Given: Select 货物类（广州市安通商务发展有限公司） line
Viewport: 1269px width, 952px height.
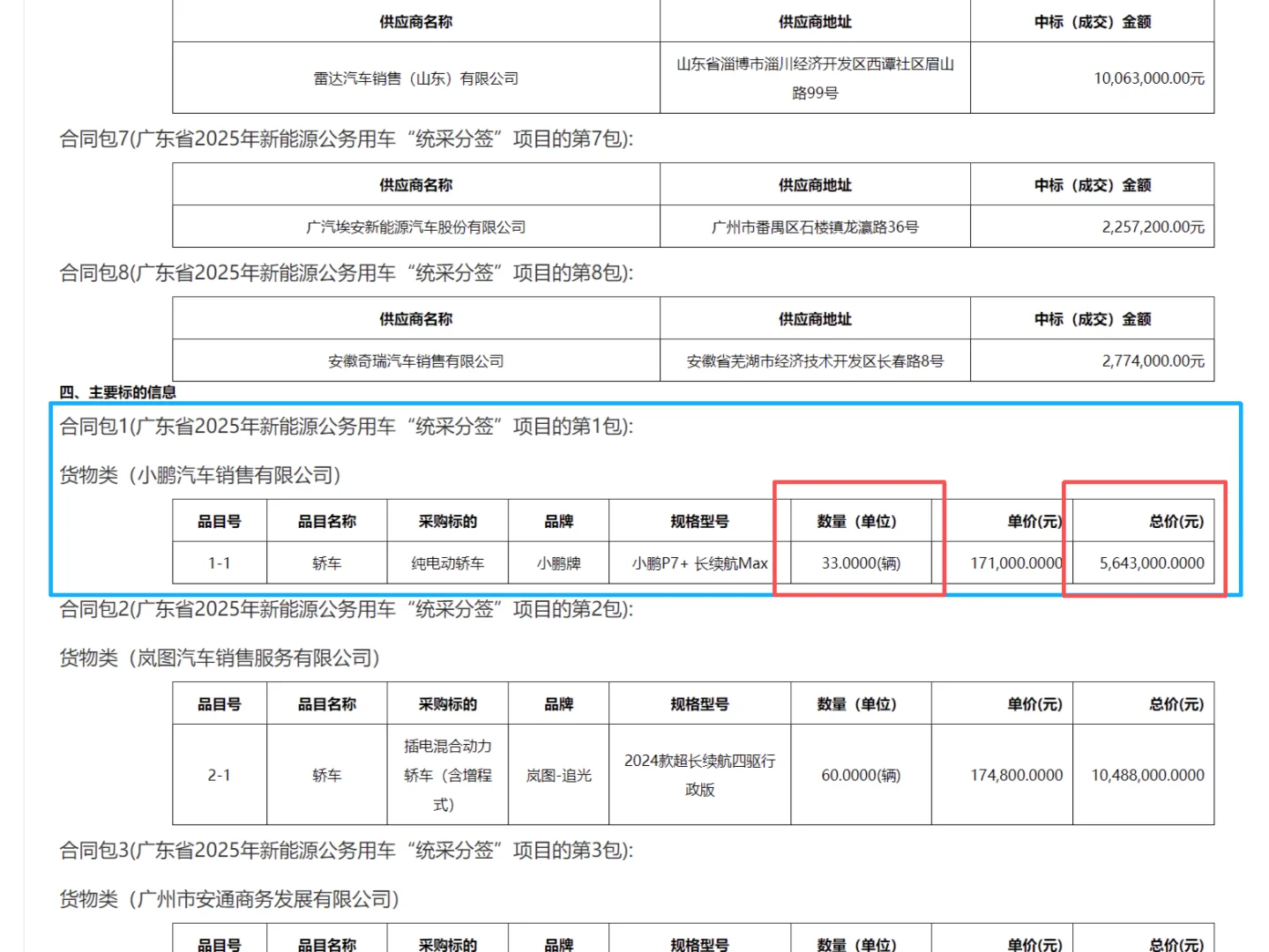Looking at the screenshot, I should [229, 899].
